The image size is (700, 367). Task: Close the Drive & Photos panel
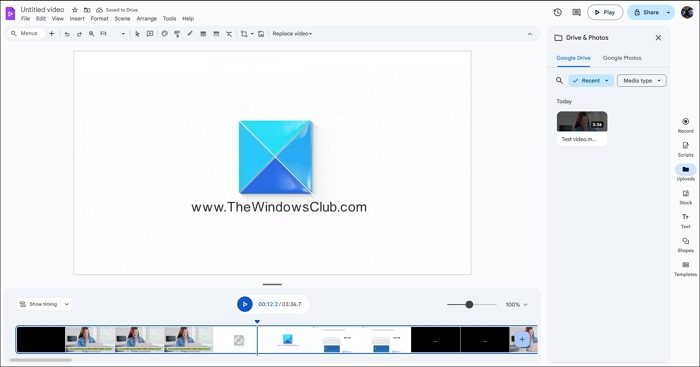pos(658,38)
